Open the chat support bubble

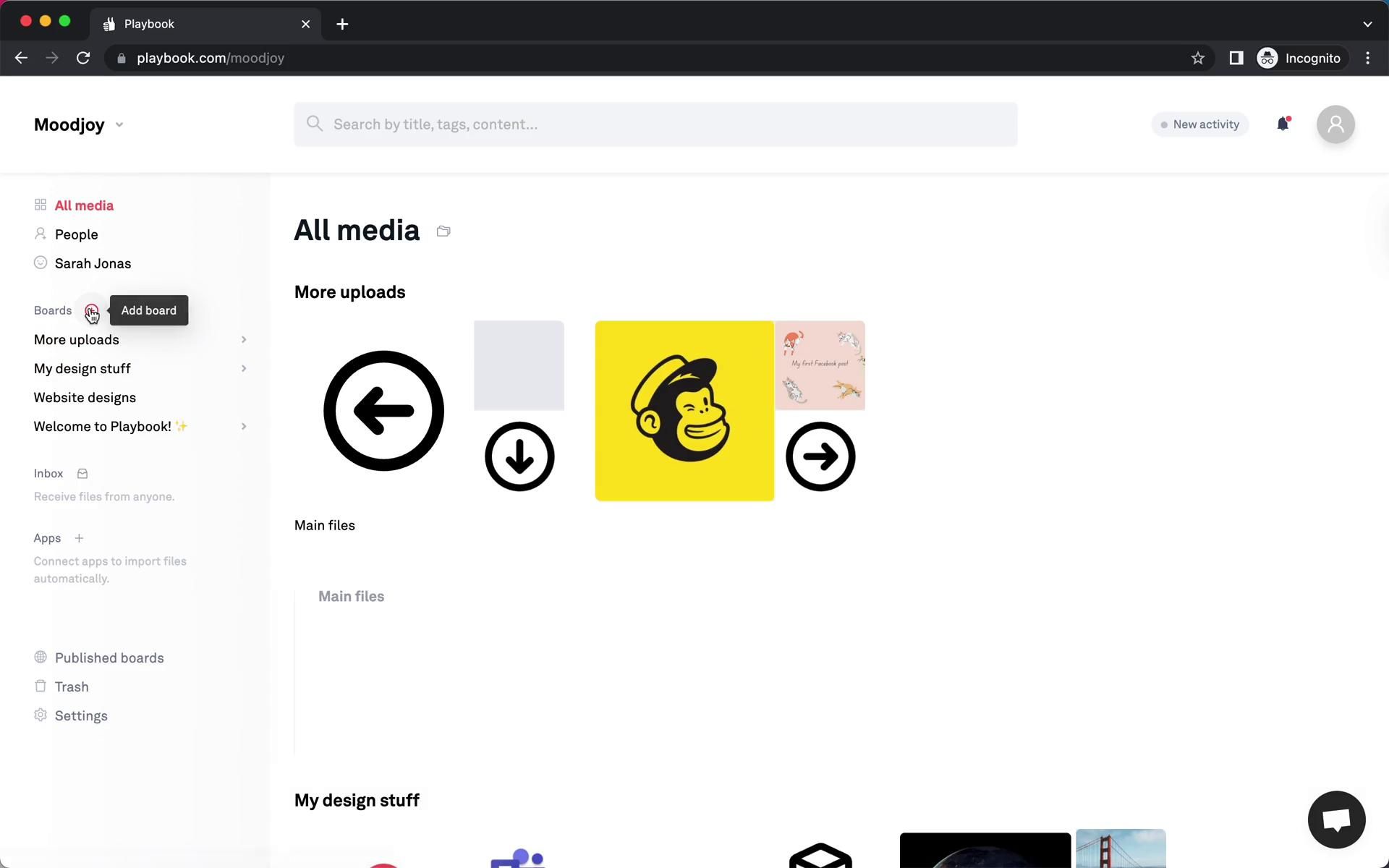1336,820
